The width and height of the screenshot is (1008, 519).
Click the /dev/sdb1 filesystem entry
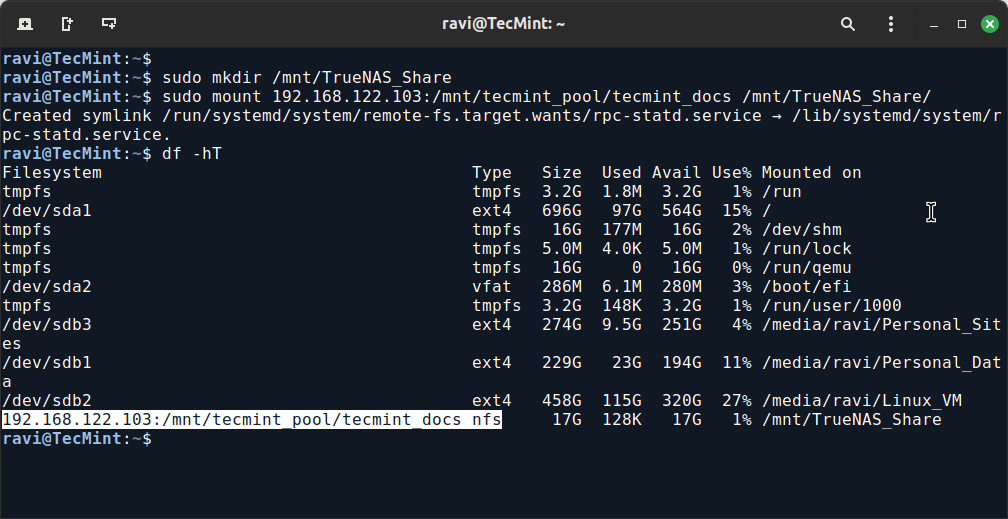point(47,363)
